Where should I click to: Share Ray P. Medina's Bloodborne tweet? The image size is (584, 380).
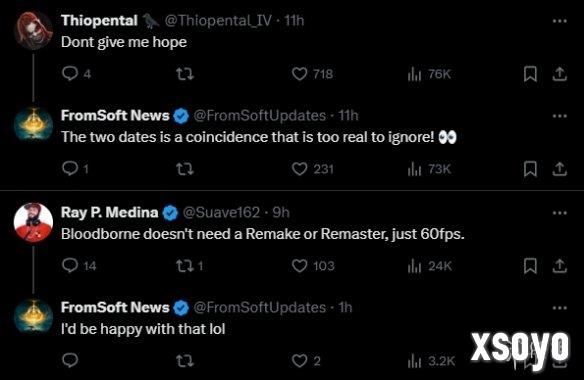pos(559,266)
